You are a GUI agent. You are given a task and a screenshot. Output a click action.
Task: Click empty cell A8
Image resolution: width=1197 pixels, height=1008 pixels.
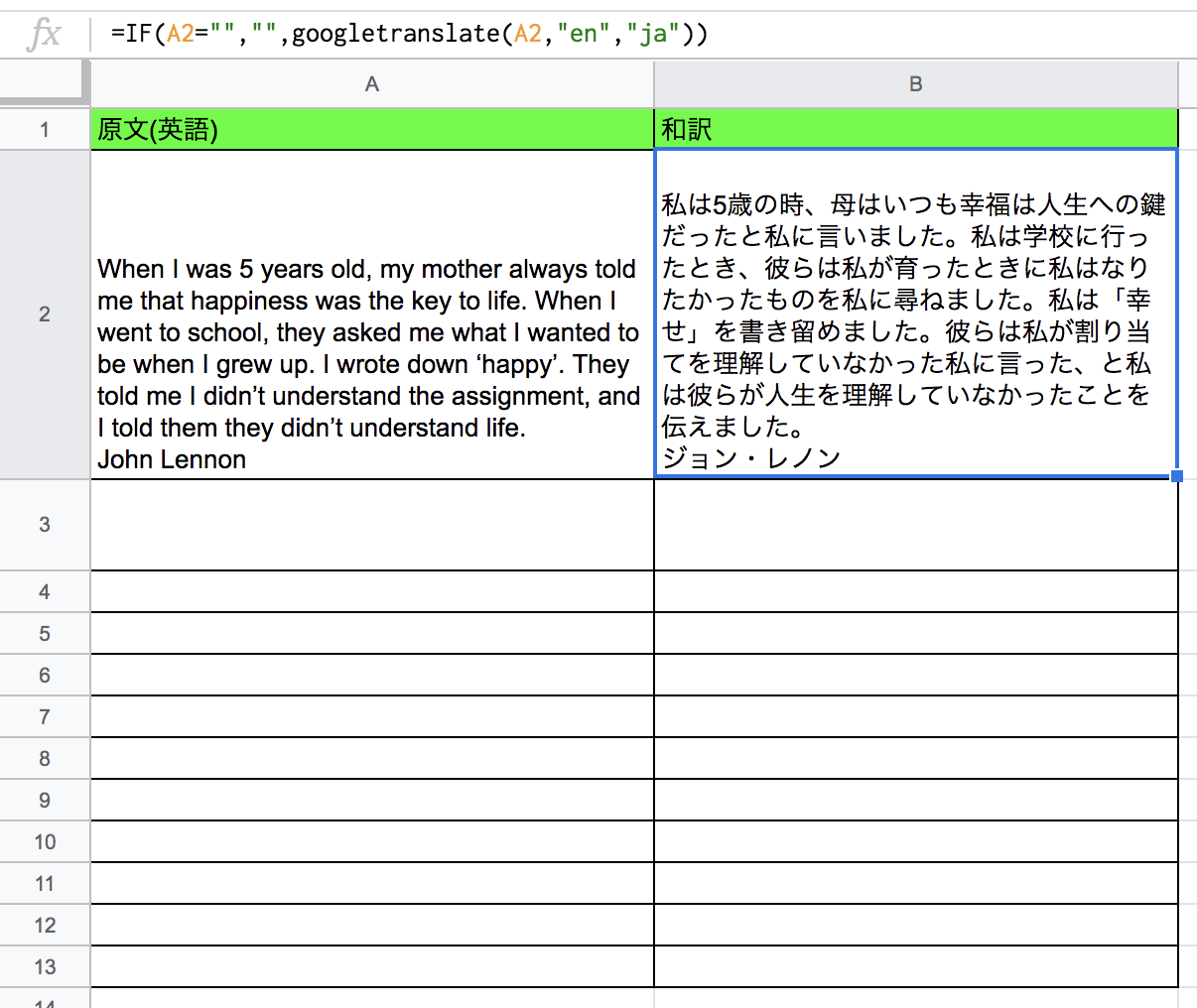[372, 758]
